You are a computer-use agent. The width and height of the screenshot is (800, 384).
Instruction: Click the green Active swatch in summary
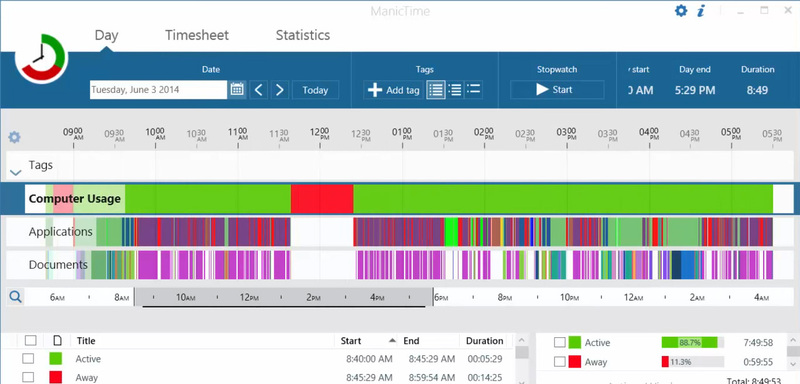click(574, 342)
